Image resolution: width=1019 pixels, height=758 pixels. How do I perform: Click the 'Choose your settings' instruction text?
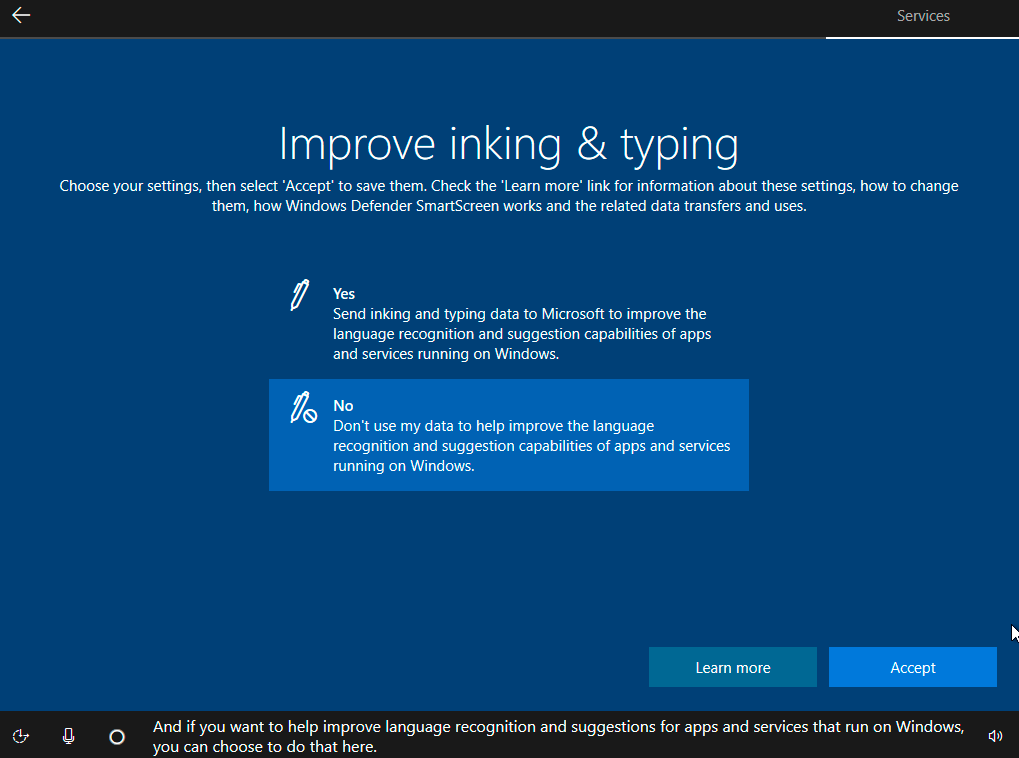(509, 196)
